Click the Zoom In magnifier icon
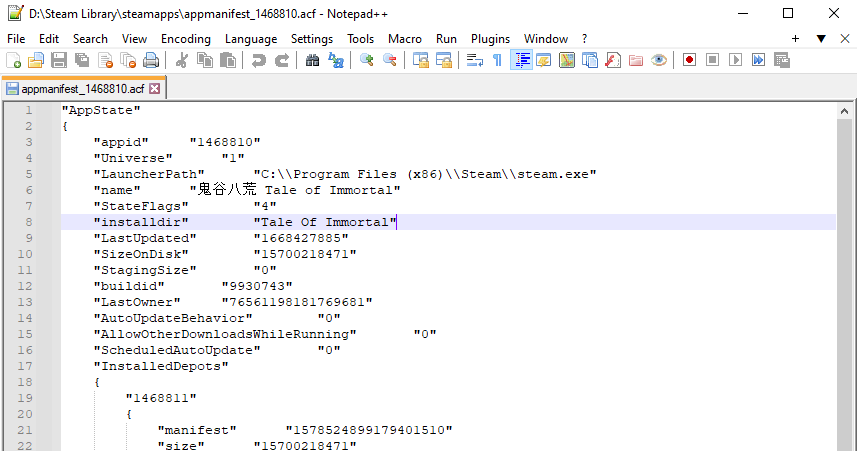857x451 pixels. pos(367,60)
